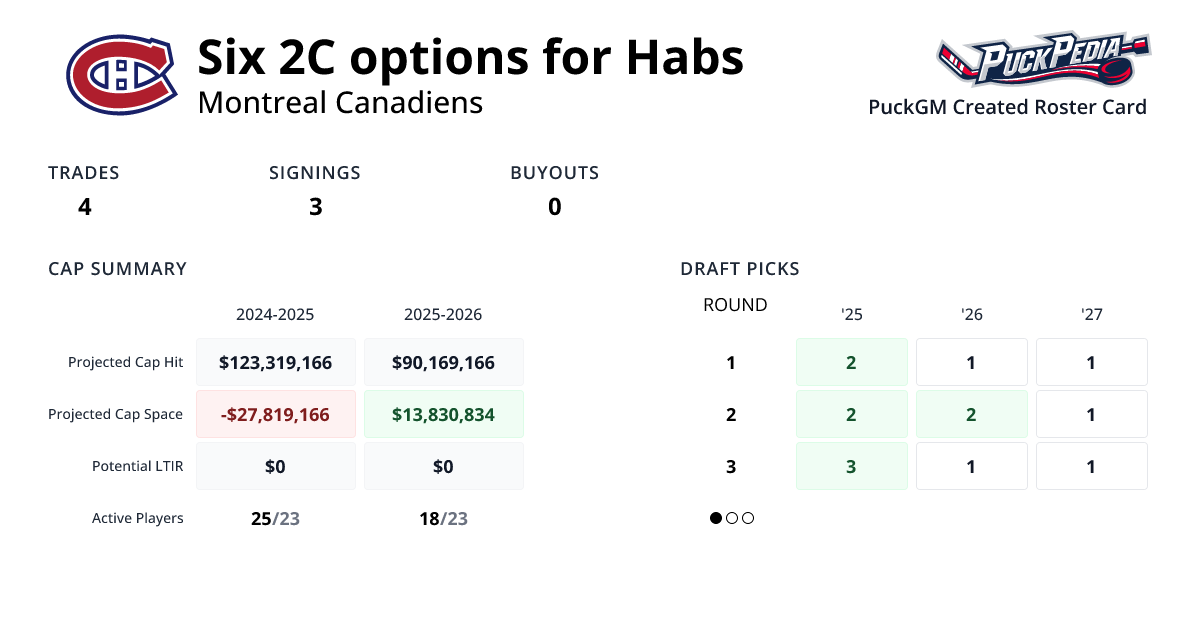Image resolution: width=1200 pixels, height=630 pixels.
Task: Click the BUYOUTS counter showing 0
Action: (x=554, y=207)
